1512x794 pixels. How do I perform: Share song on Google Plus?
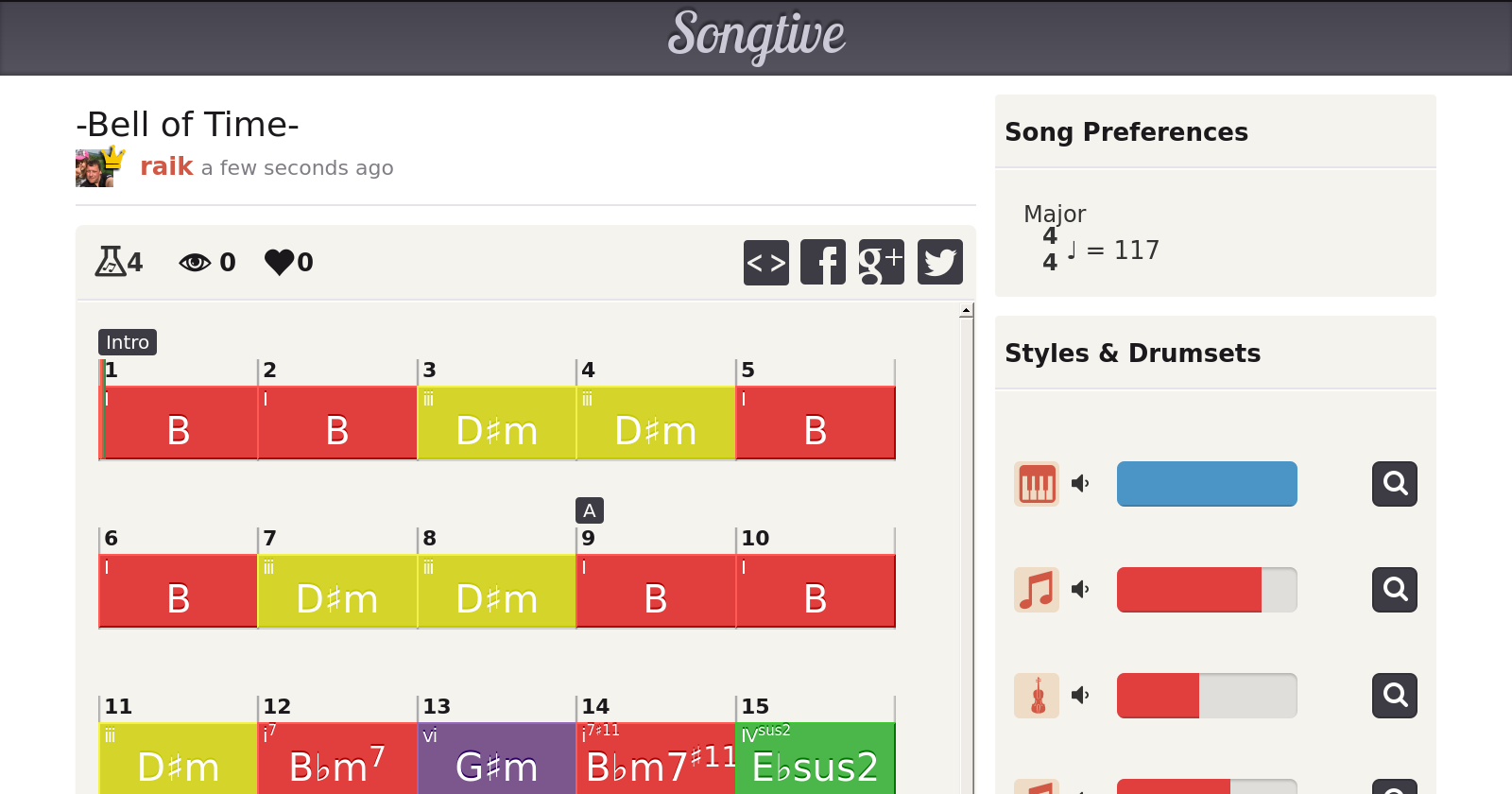(x=881, y=262)
